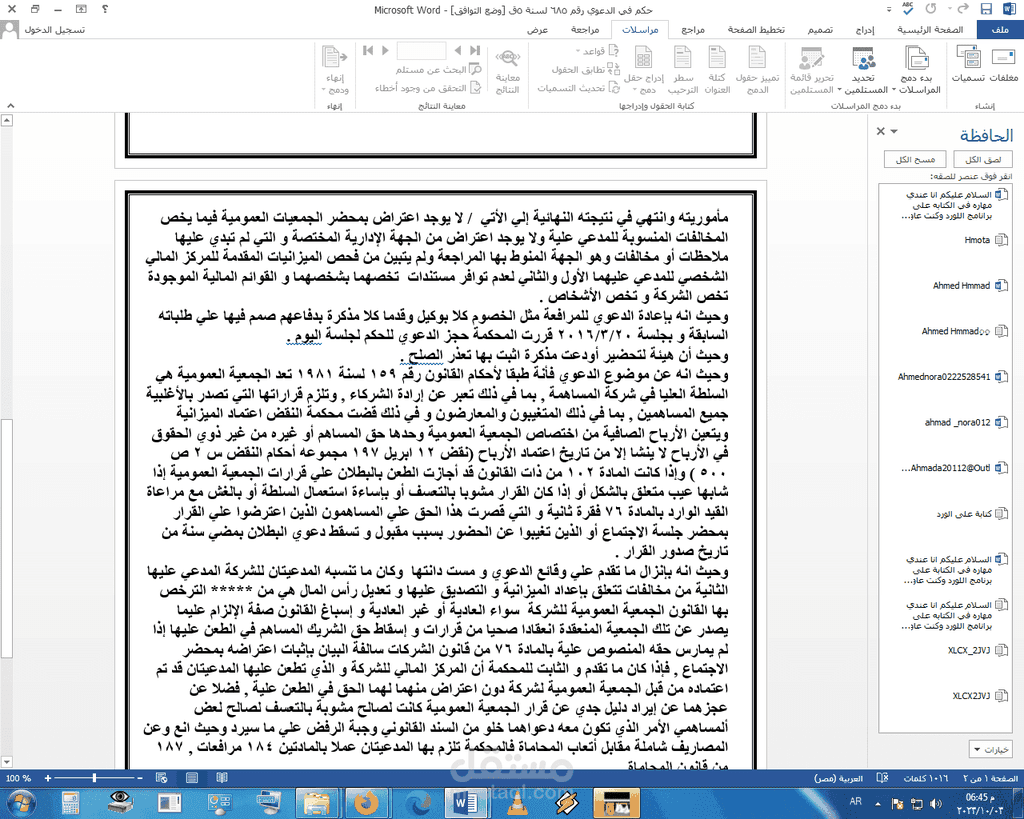Screen dimensions: 1024x819
Task: Click Greeting Line (سطر الترحيب) icon
Action: (x=683, y=69)
